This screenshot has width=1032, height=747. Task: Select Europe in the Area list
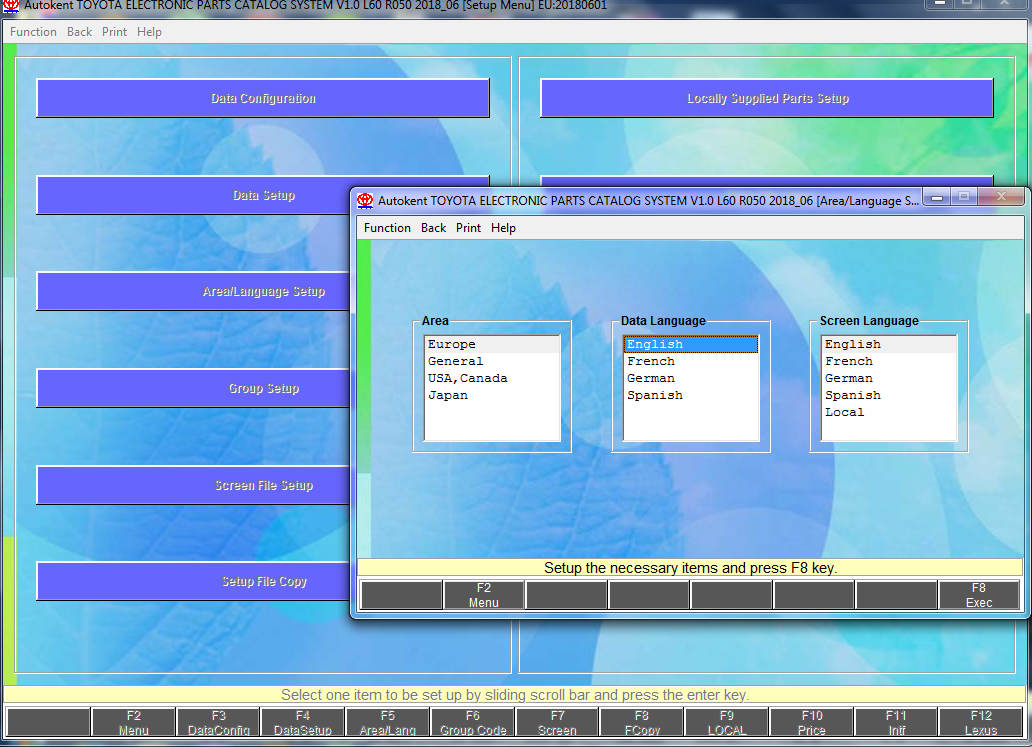point(452,344)
